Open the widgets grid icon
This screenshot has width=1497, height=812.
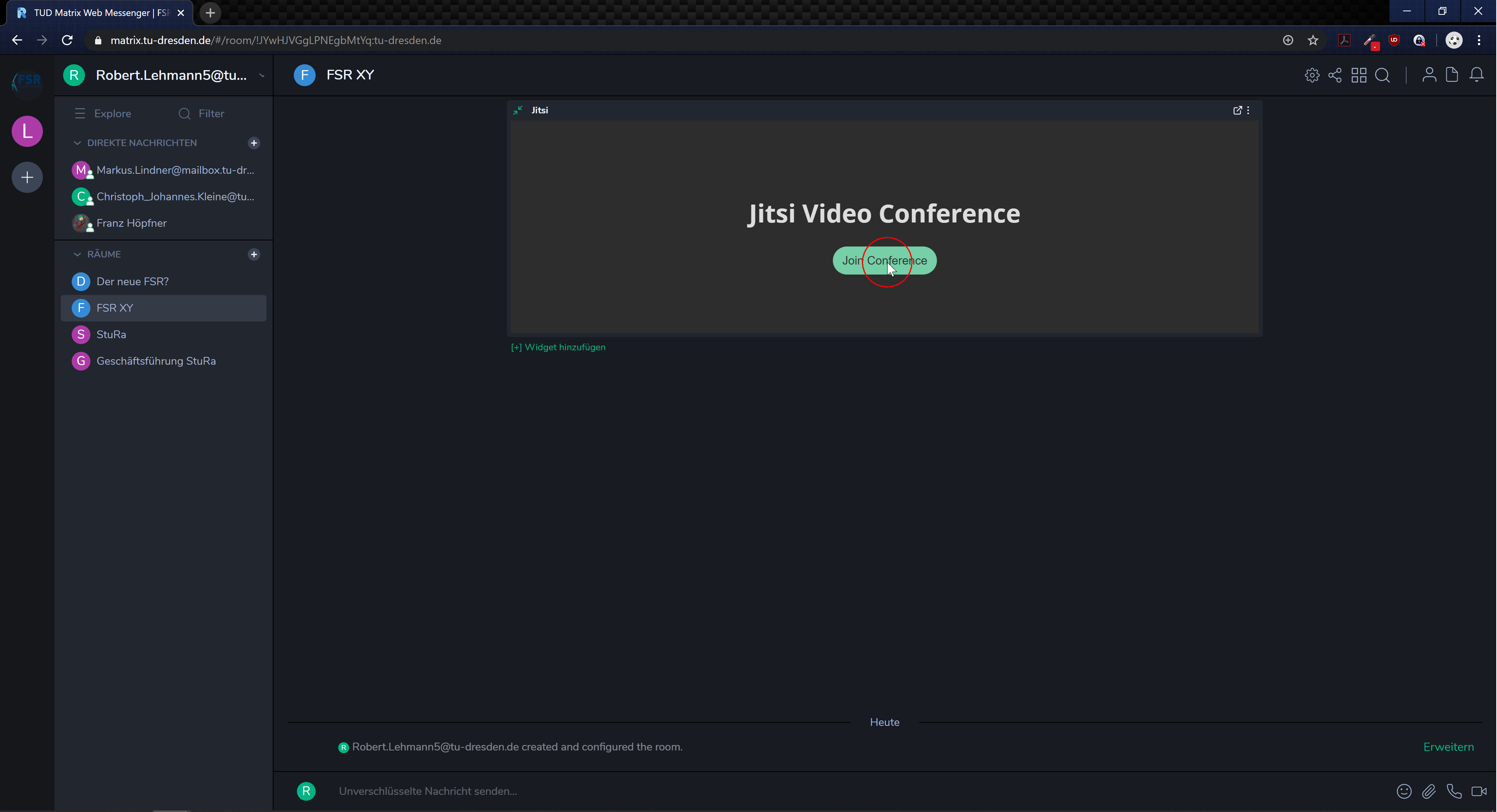(1359, 75)
